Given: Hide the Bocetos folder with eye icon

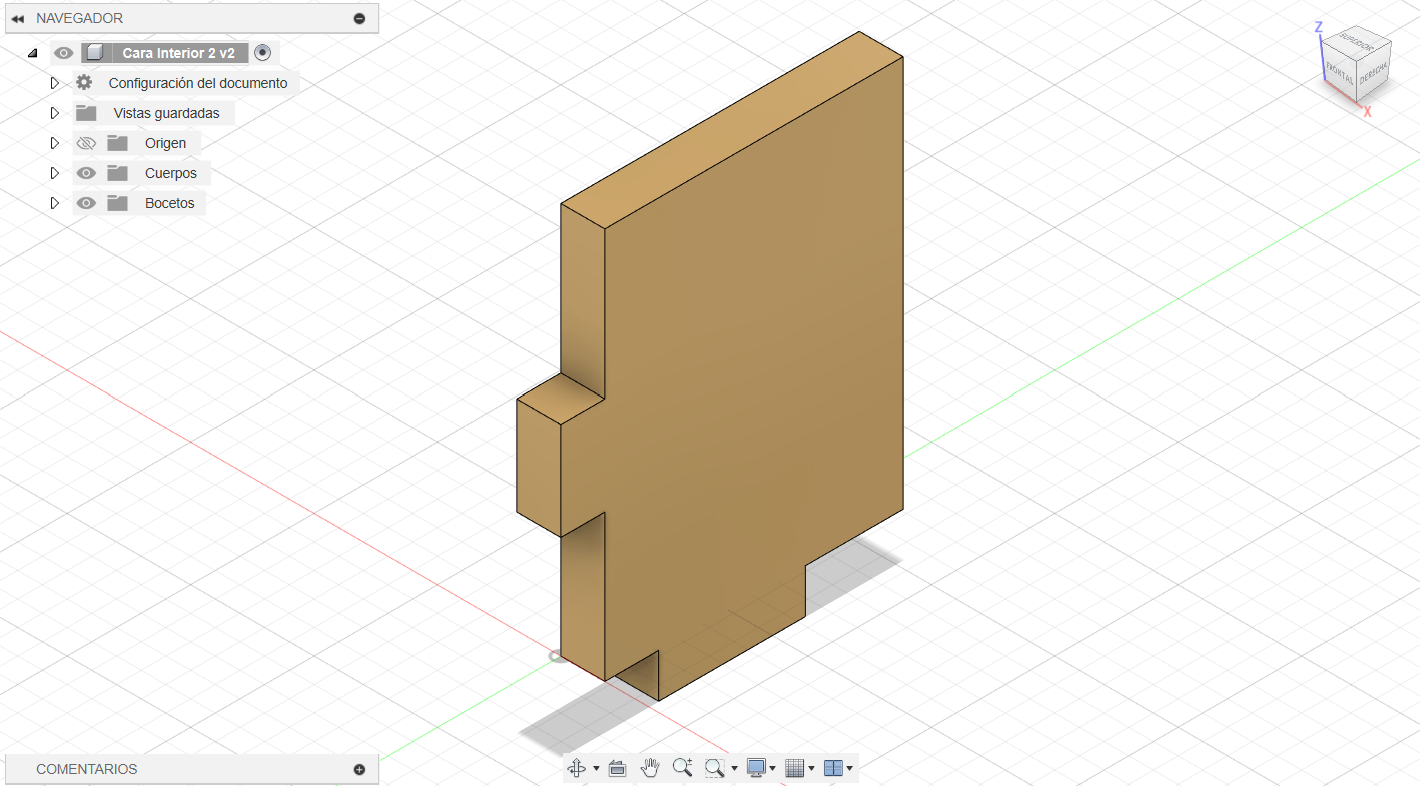Looking at the screenshot, I should [86, 203].
